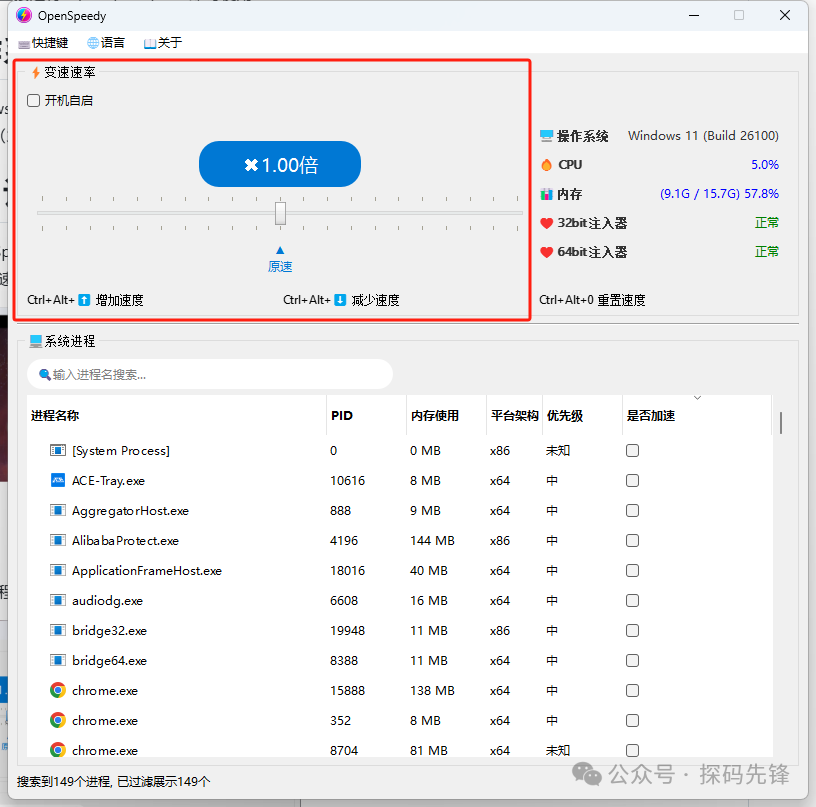Image resolution: width=816 pixels, height=807 pixels.
Task: Click the CPU usage value 5.0%
Action: 764,165
